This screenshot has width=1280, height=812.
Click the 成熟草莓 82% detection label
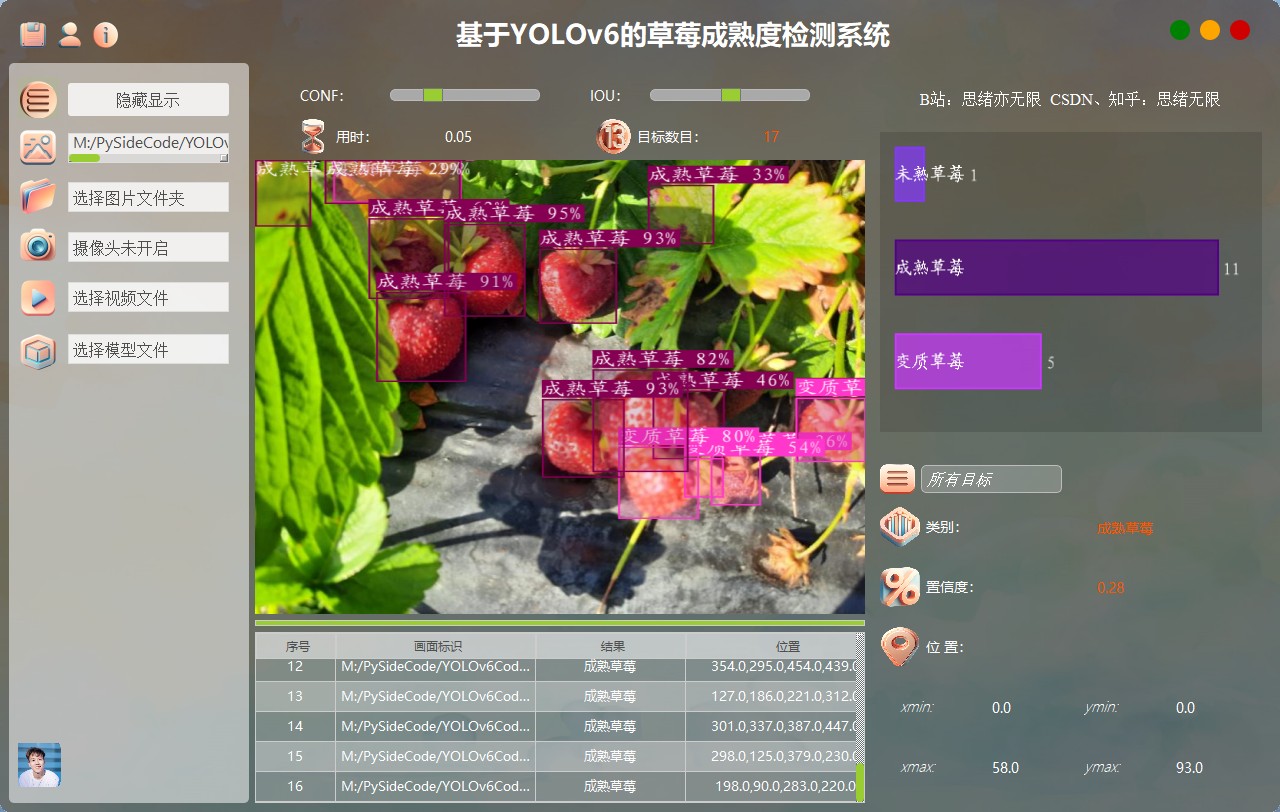[x=663, y=359]
